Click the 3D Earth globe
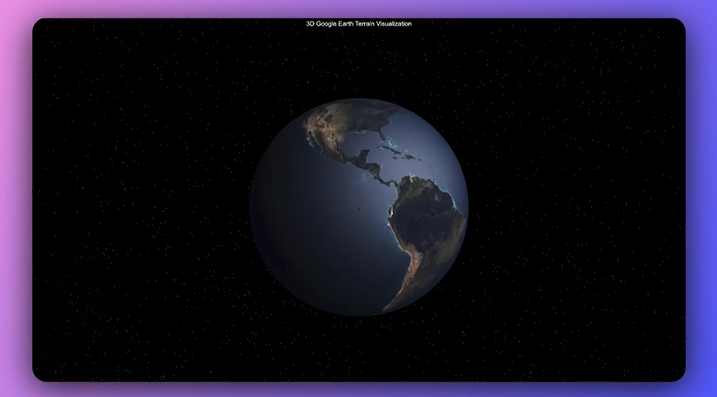 click(359, 207)
